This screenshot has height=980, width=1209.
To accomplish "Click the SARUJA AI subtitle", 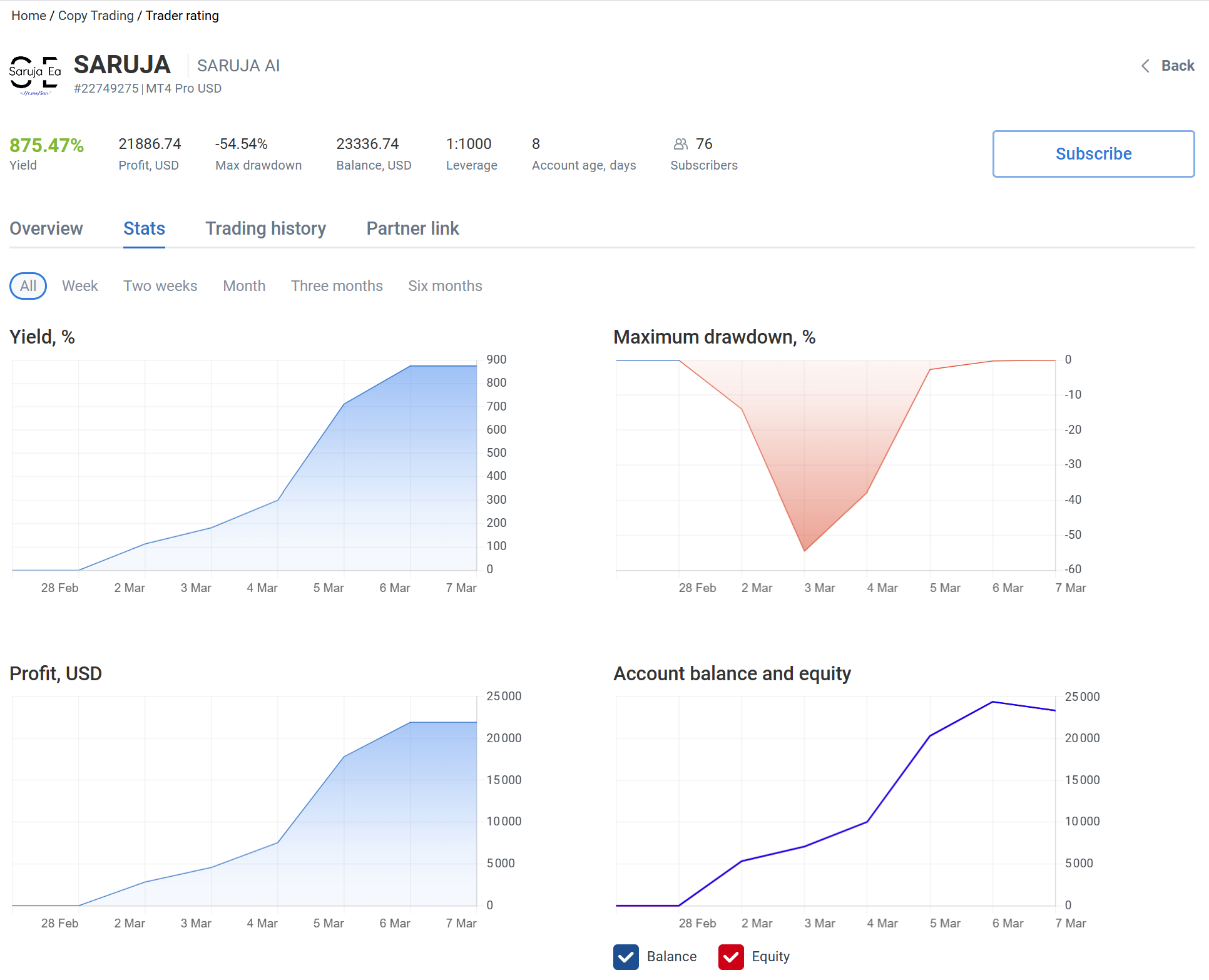I will click(238, 66).
